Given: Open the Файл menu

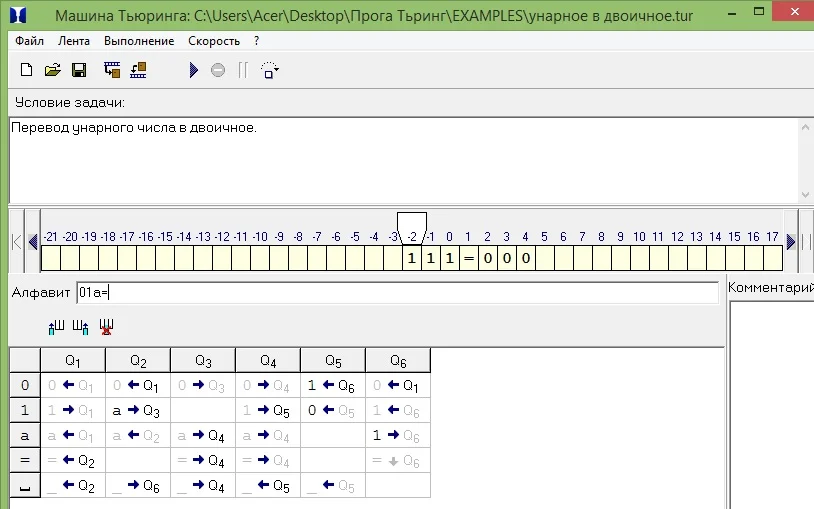Looking at the screenshot, I should click(29, 41).
